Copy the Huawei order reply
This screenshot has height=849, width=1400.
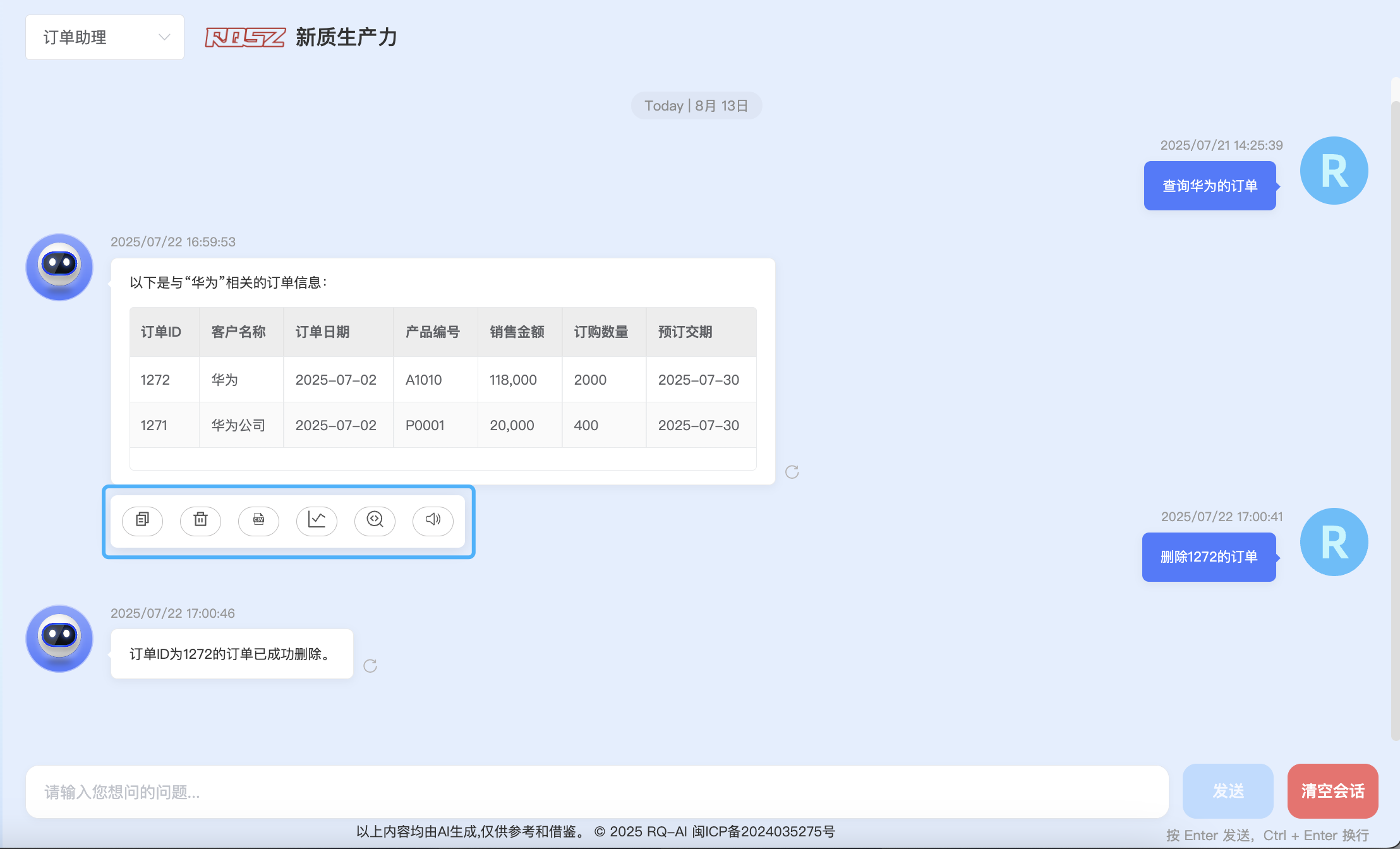coord(142,520)
